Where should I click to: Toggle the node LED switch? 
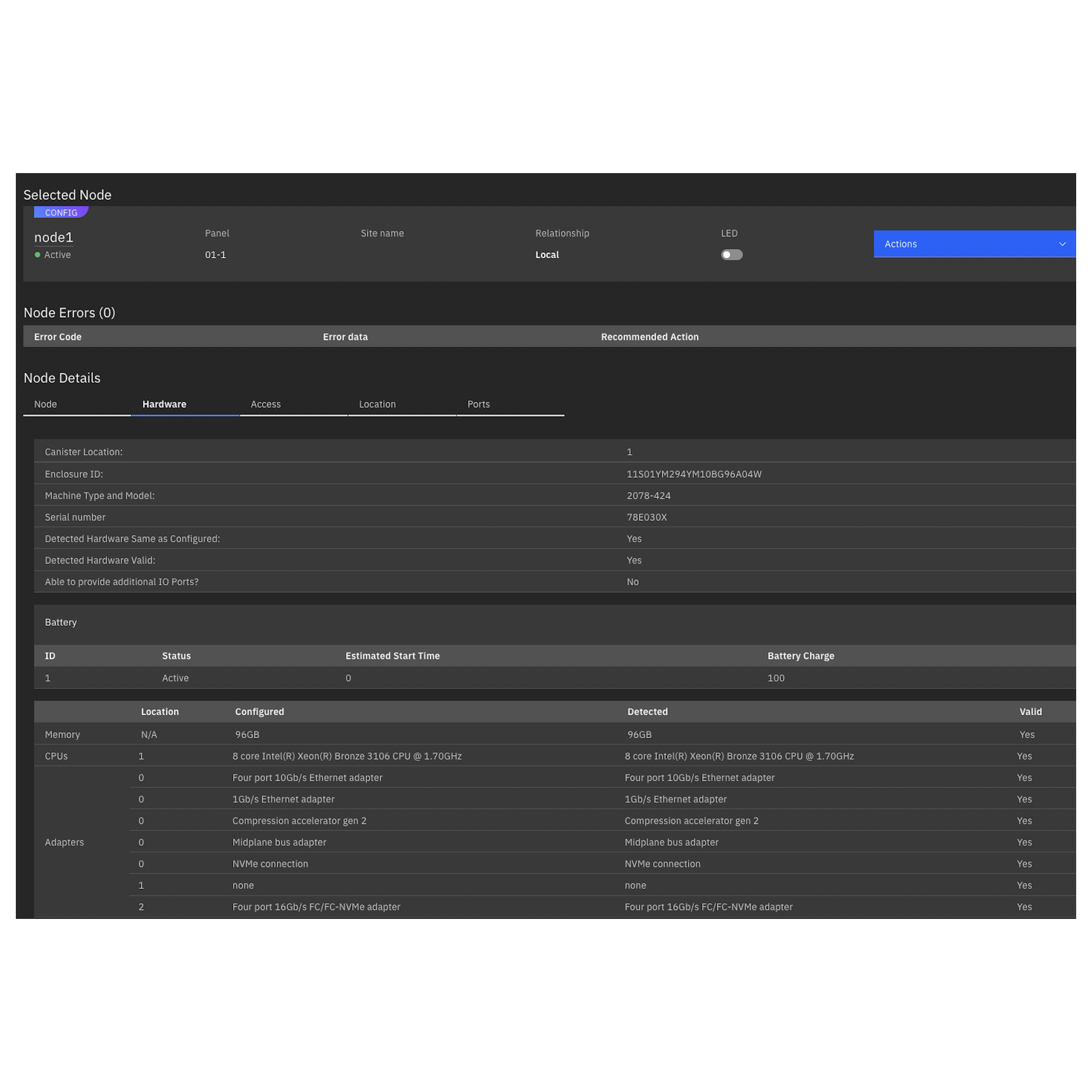click(732, 255)
